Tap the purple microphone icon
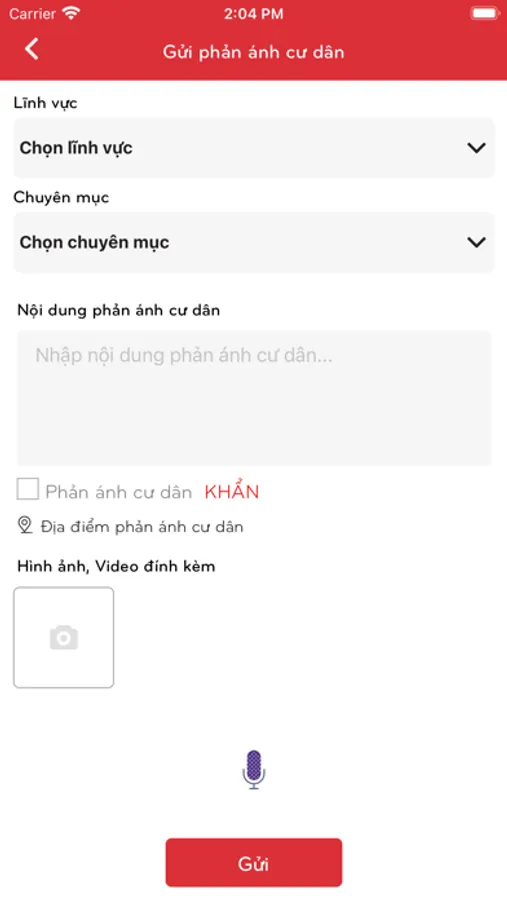 254,770
